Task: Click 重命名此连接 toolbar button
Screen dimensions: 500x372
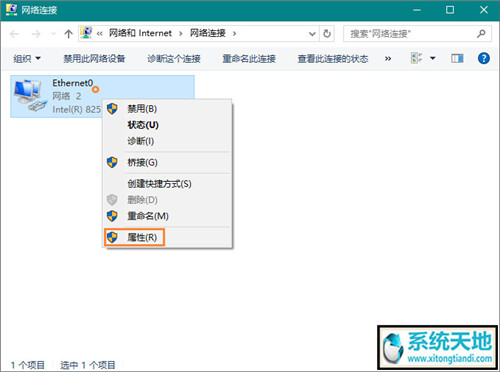Action: point(249,59)
